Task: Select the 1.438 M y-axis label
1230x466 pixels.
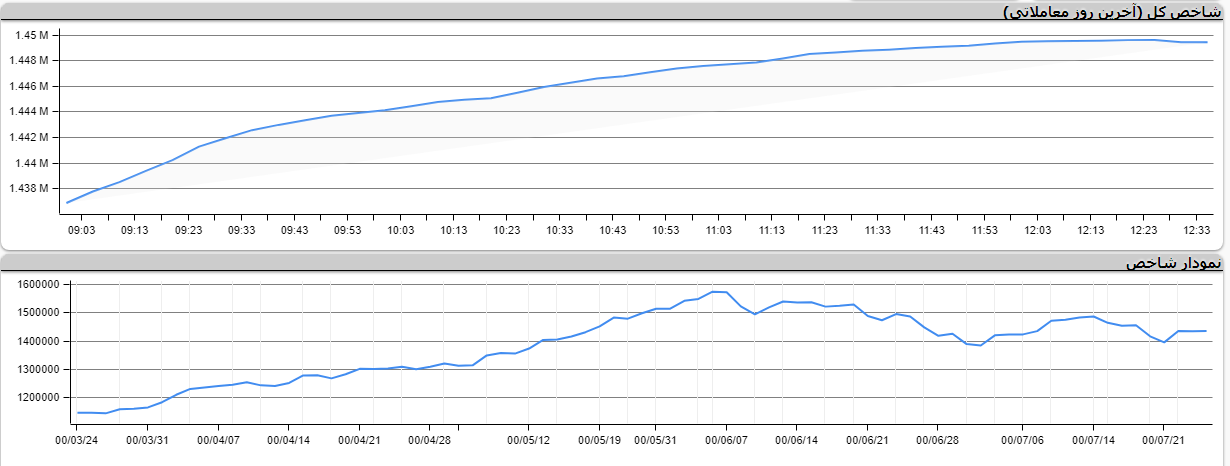Action: 29,188
